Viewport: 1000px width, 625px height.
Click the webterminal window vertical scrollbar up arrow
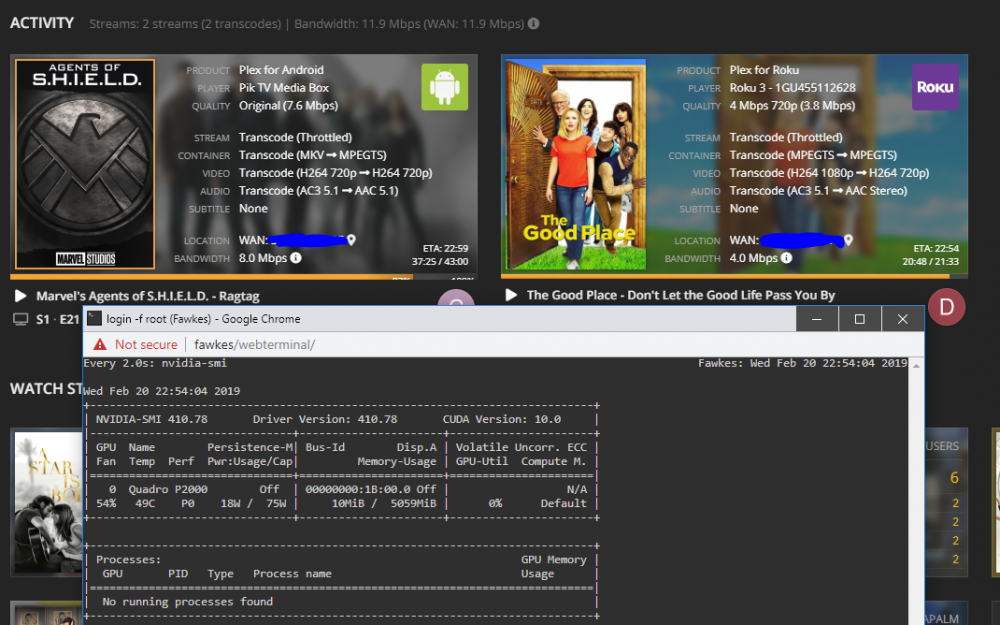(x=916, y=365)
